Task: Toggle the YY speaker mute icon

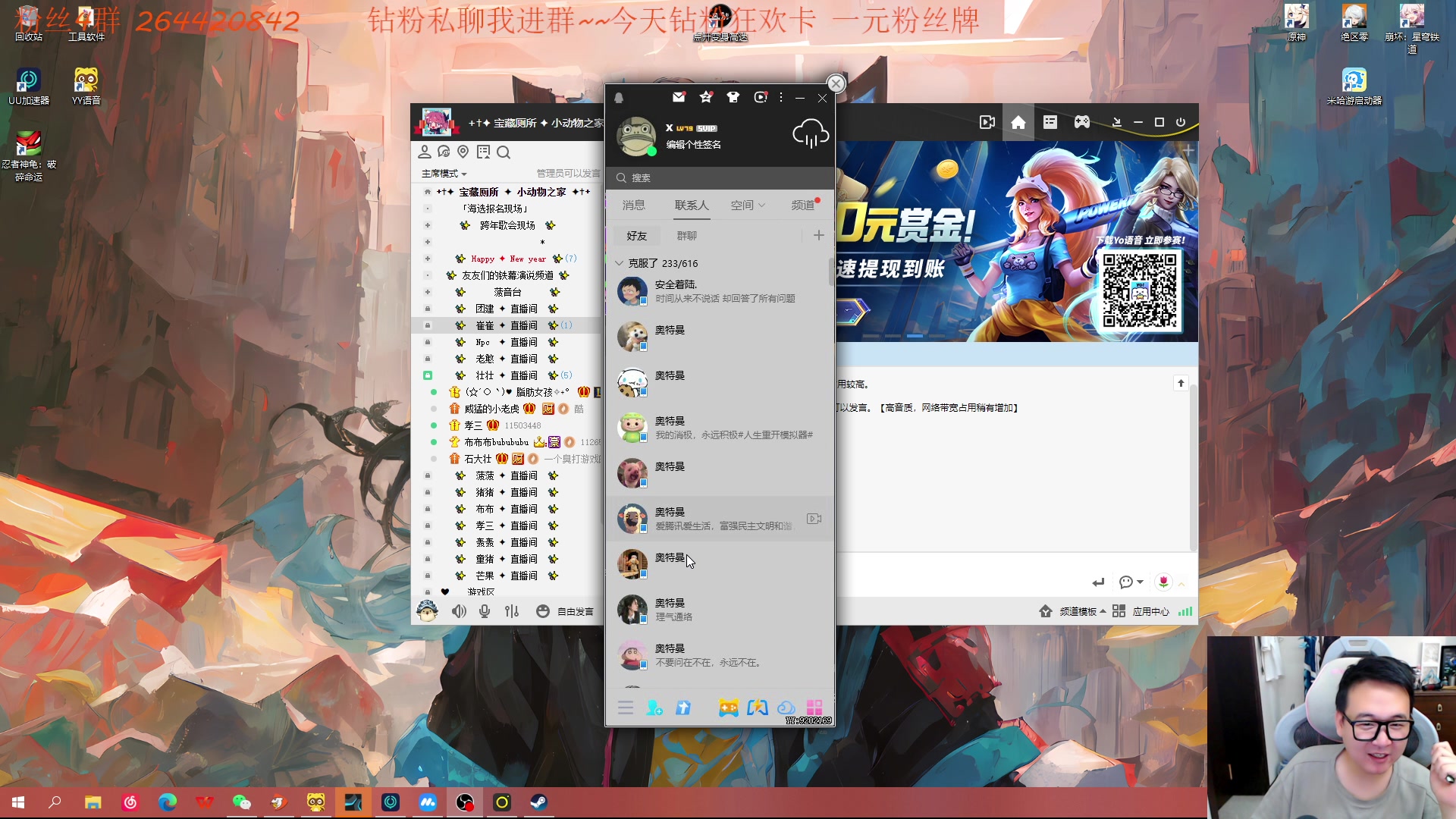Action: (460, 611)
